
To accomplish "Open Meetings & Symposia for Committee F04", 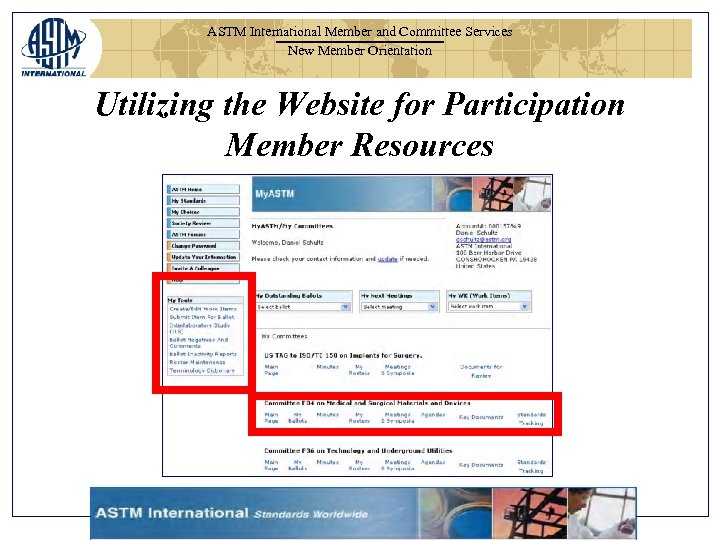I will coord(398,417).
